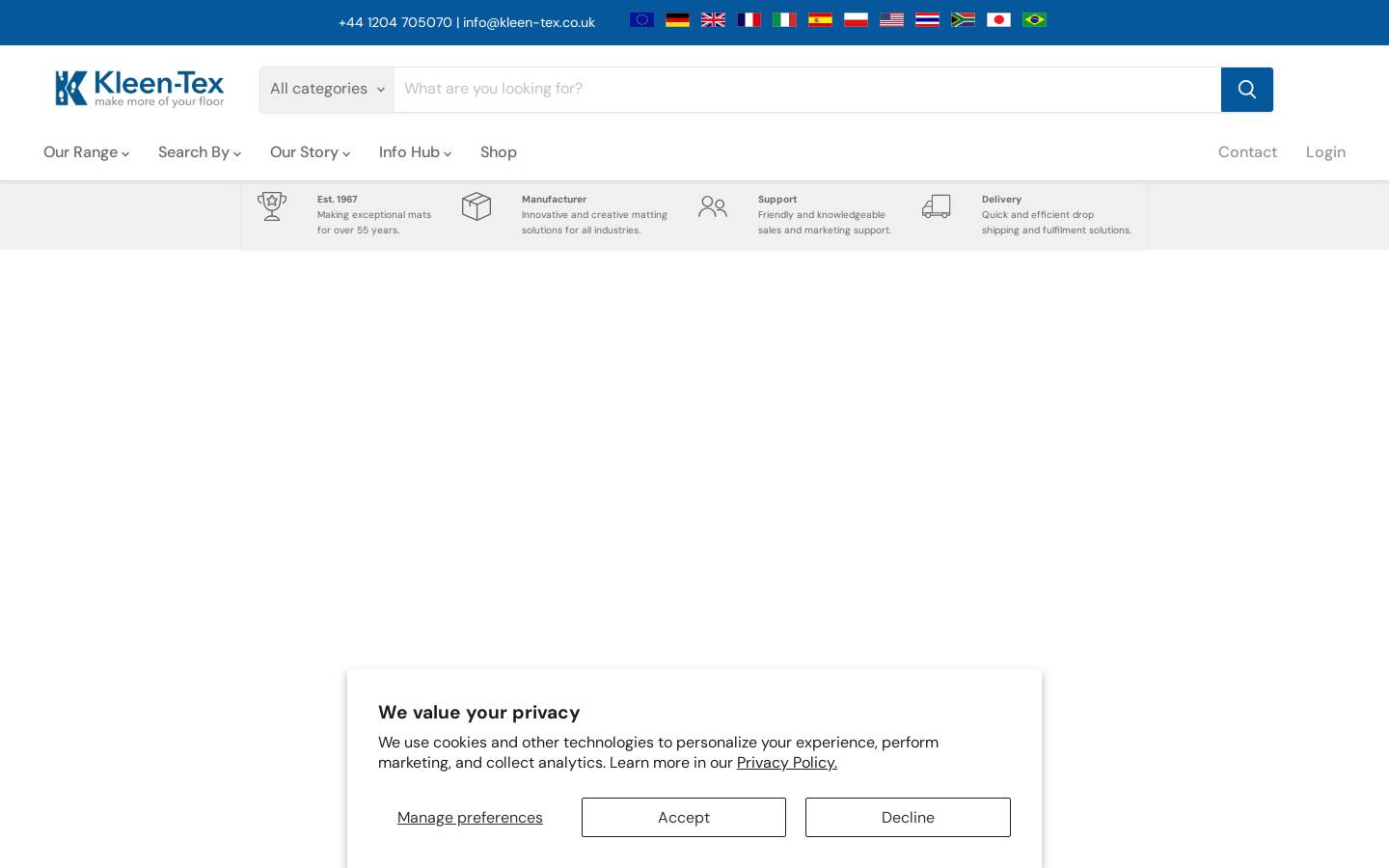The width and height of the screenshot is (1389, 868).
Task: Click the trophy icon for Est. 1967
Action: [272, 206]
